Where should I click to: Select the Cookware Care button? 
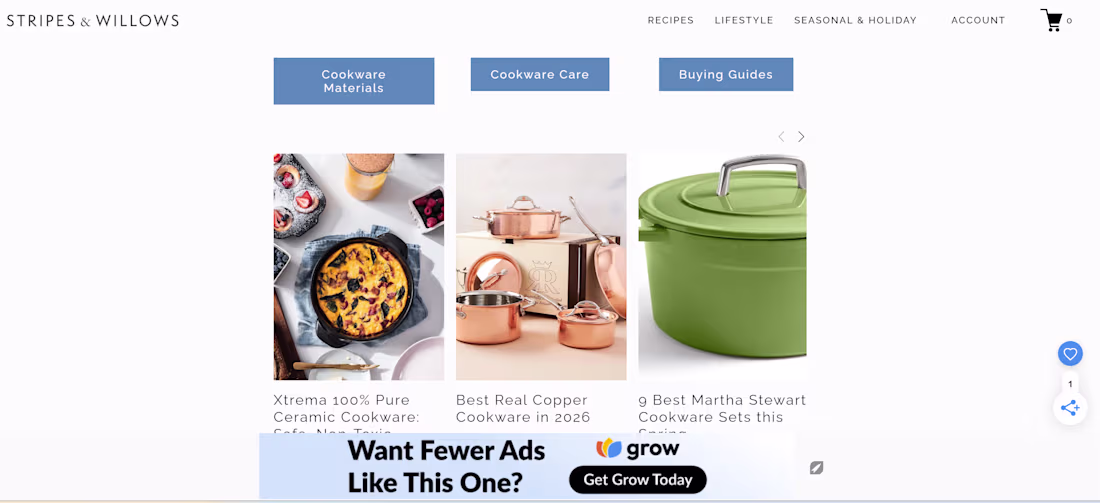tap(539, 74)
